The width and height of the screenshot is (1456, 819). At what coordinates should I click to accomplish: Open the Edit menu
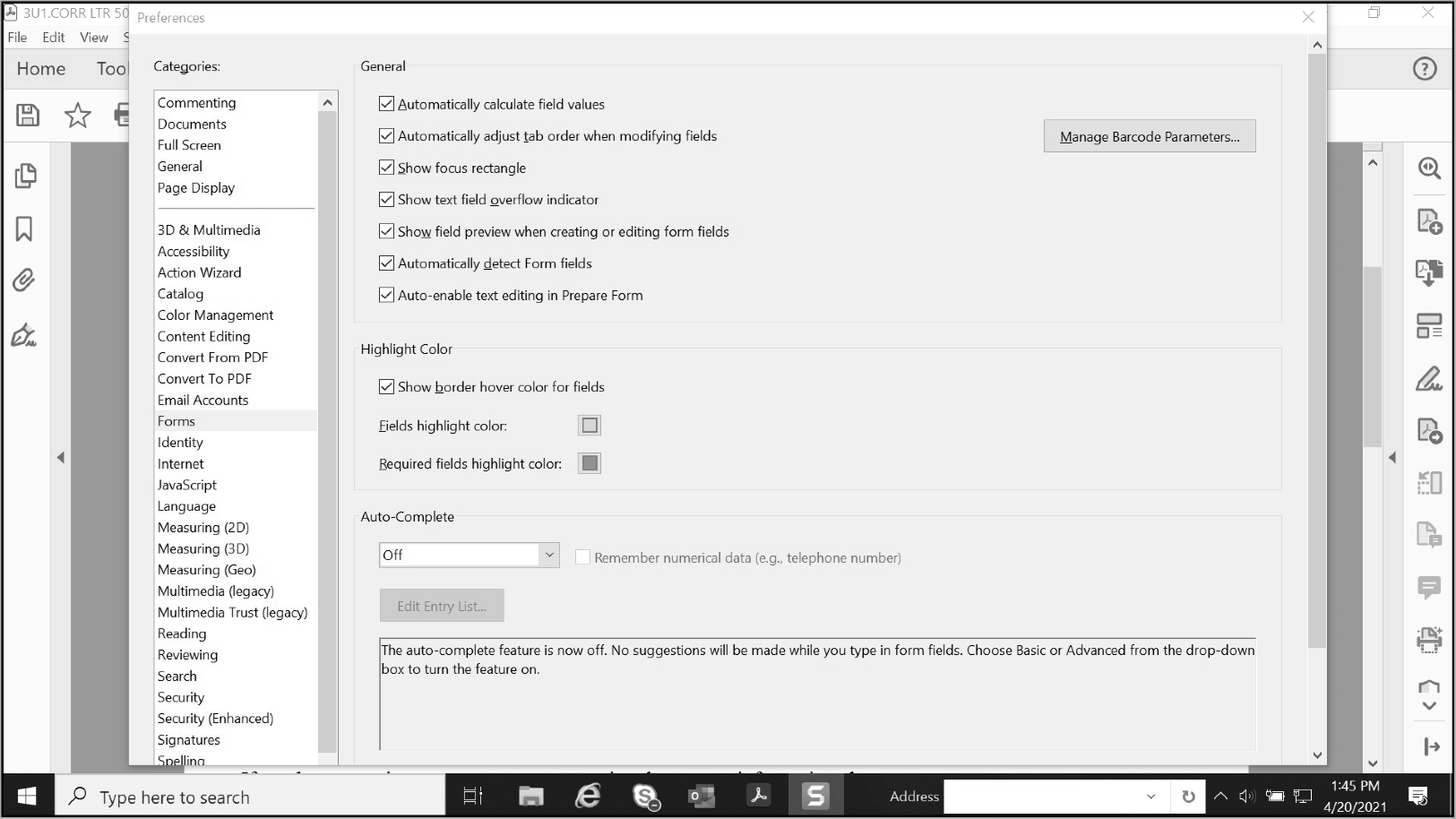[x=54, y=38]
